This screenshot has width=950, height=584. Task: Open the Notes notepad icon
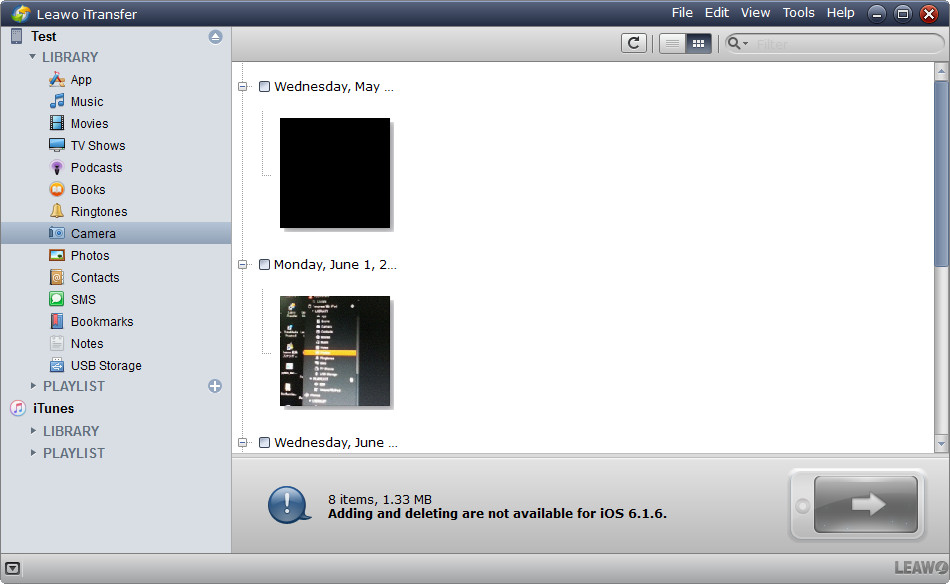coord(57,343)
